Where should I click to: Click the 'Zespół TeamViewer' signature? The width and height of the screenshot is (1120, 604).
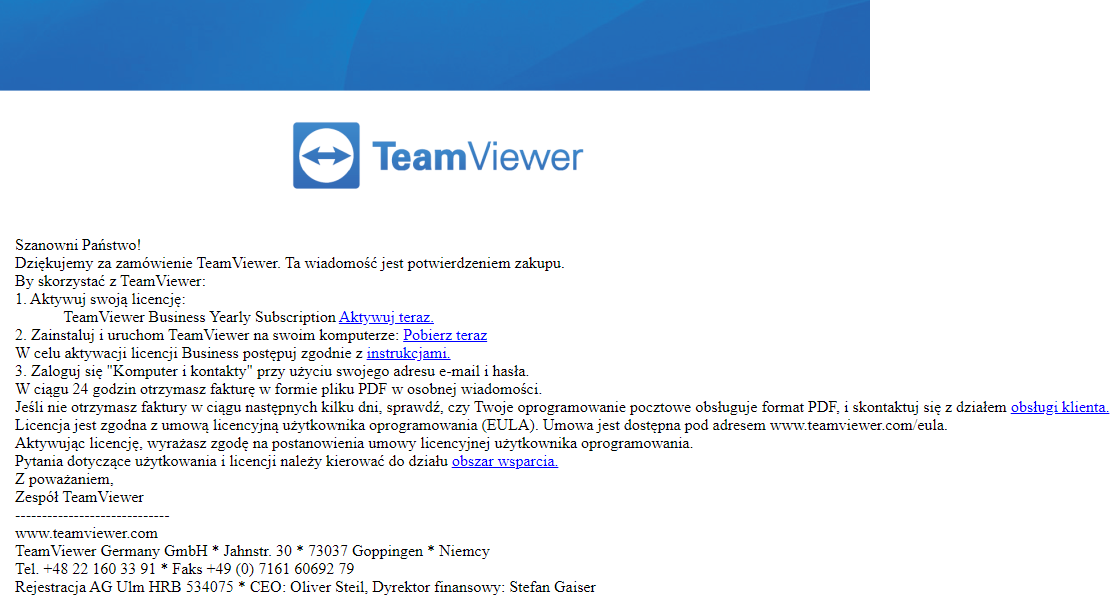tap(79, 497)
